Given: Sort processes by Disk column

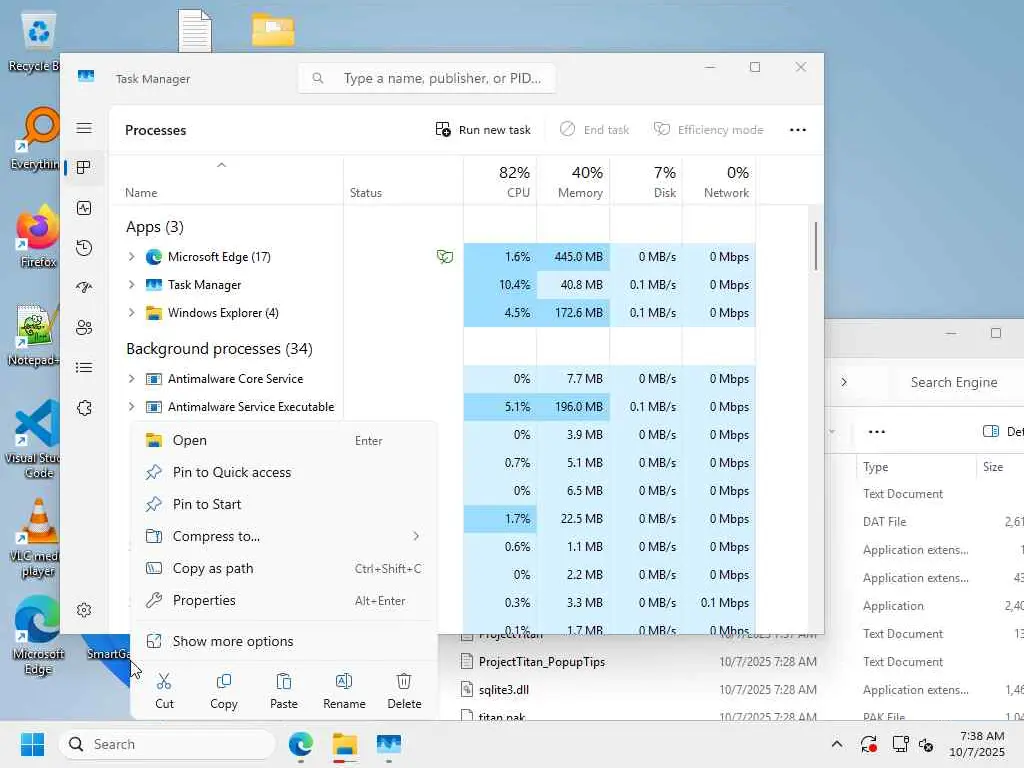Looking at the screenshot, I should (647, 181).
